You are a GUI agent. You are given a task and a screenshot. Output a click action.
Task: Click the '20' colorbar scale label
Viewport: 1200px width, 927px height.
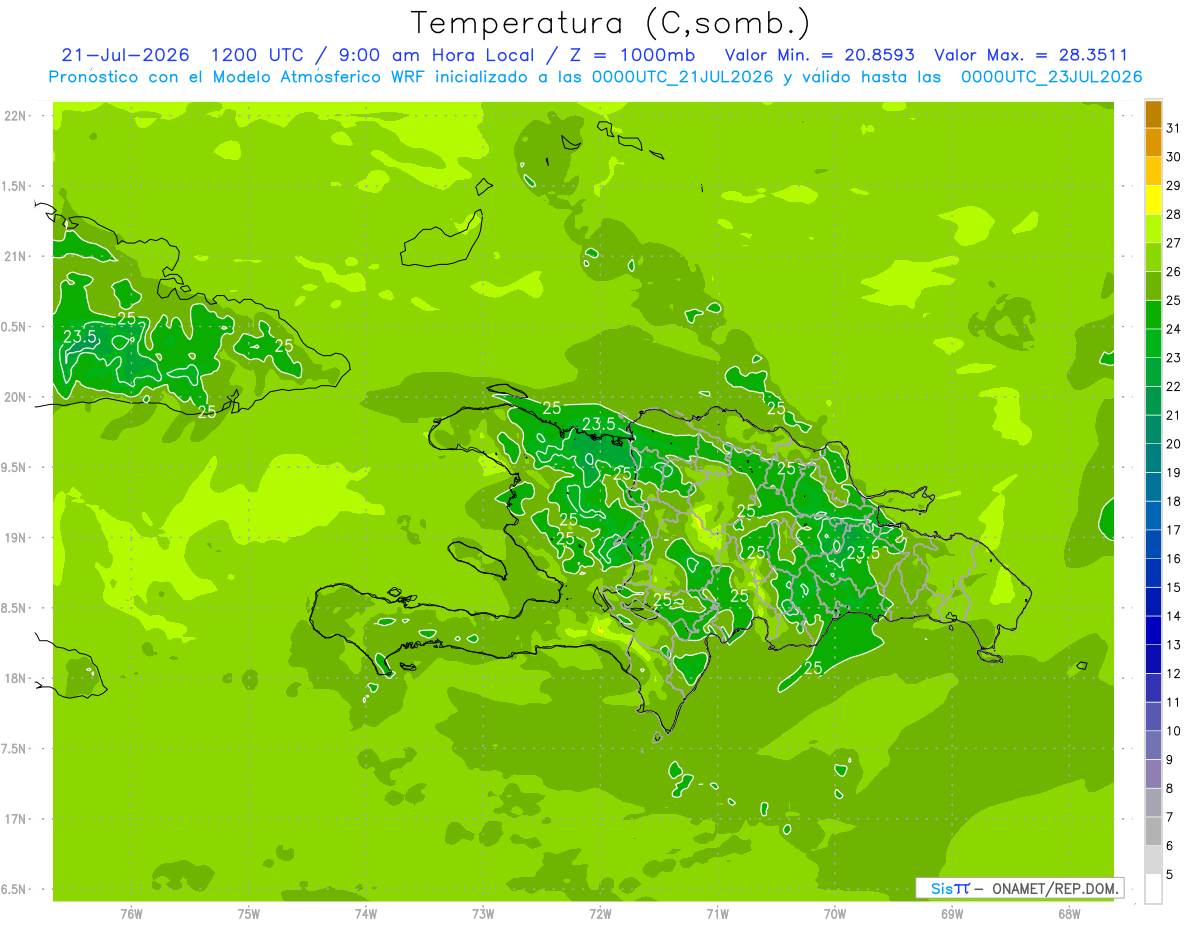(x=1174, y=444)
